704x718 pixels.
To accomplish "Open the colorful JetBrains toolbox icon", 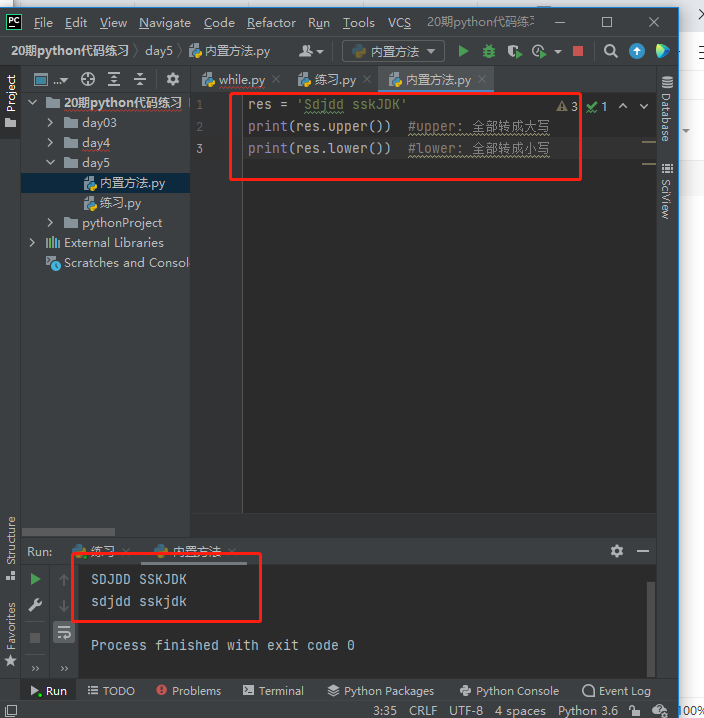I will tap(662, 51).
